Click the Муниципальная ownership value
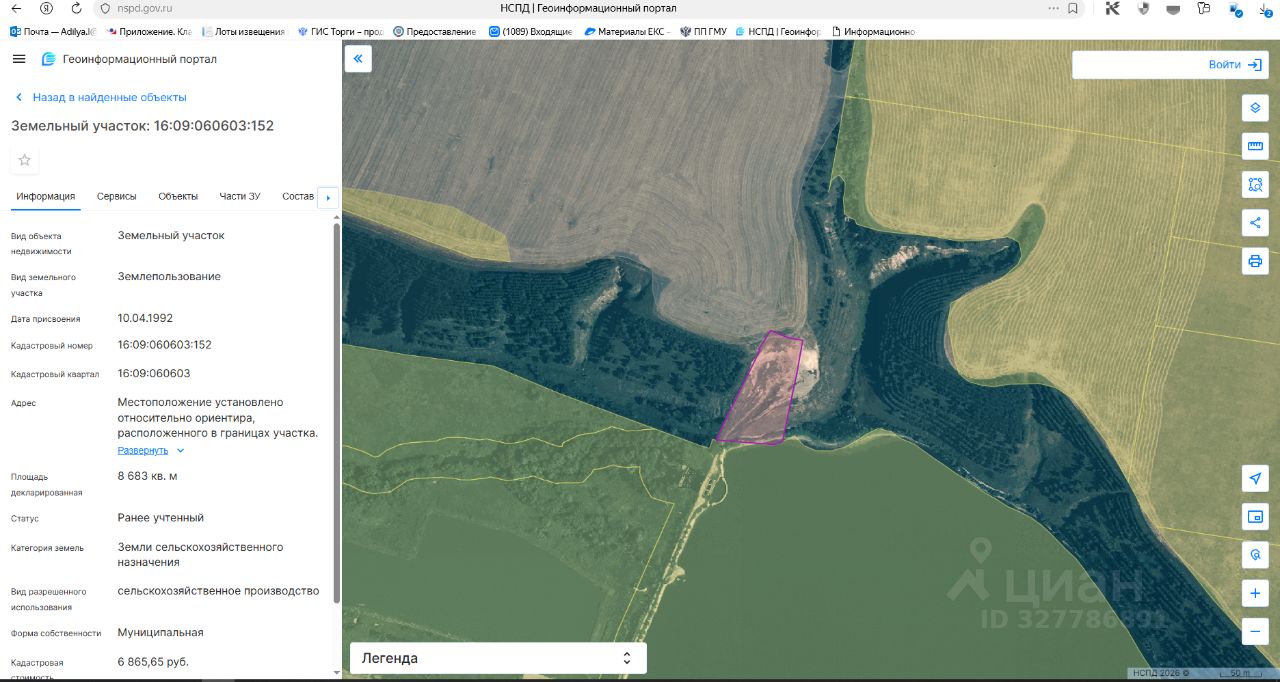Screen dimensions: 1280x682 [161, 633]
